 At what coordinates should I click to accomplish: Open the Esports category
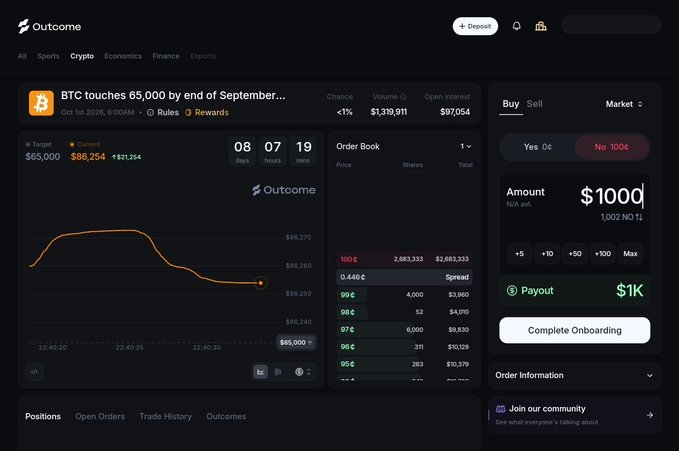(x=203, y=56)
